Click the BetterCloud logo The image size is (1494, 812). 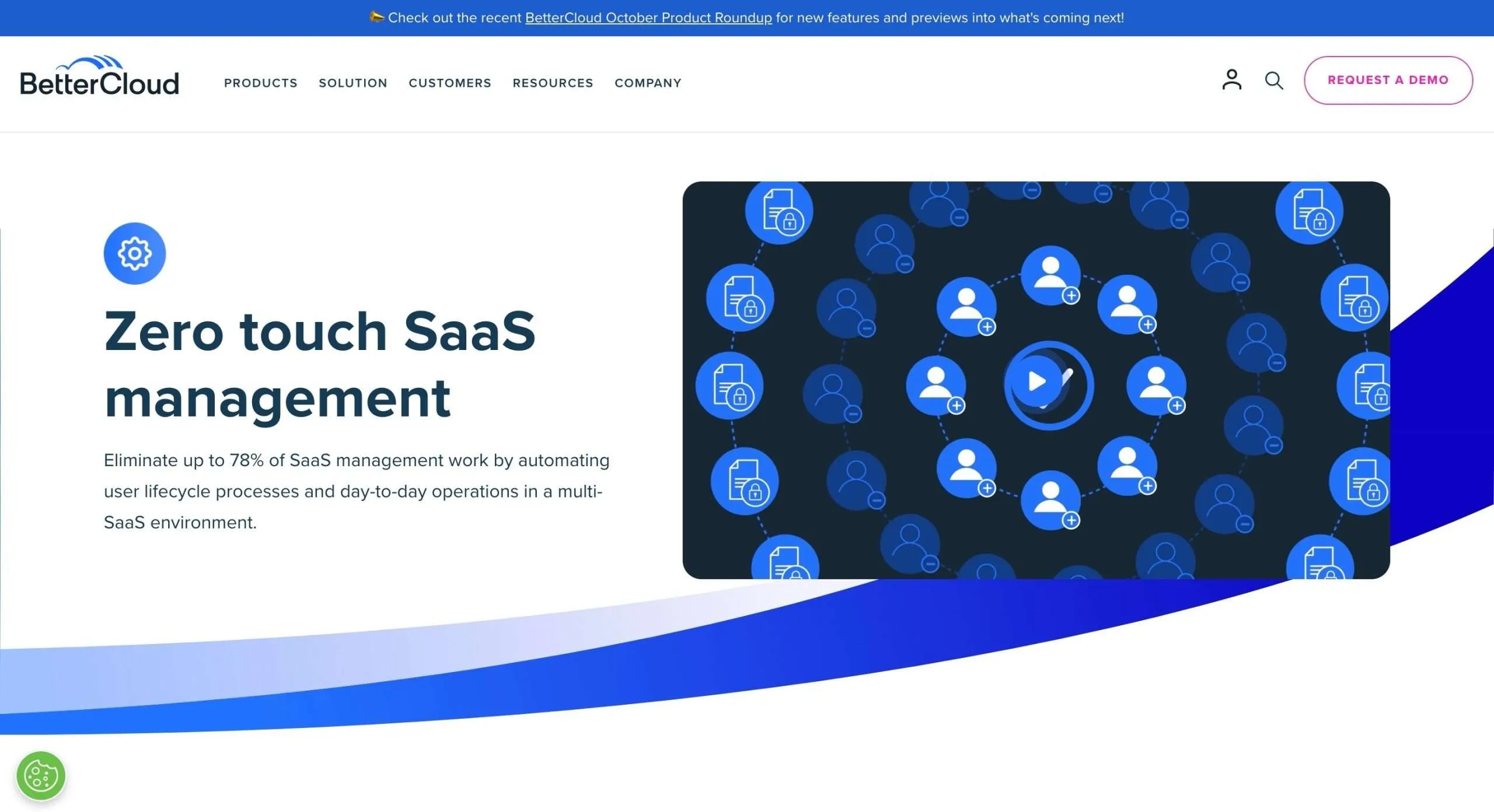coord(99,76)
